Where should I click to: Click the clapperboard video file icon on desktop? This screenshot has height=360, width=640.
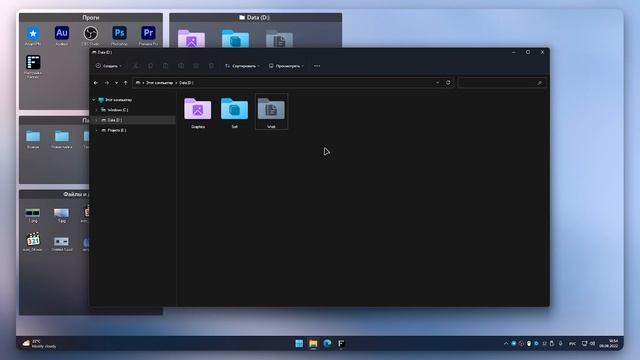pos(33,241)
